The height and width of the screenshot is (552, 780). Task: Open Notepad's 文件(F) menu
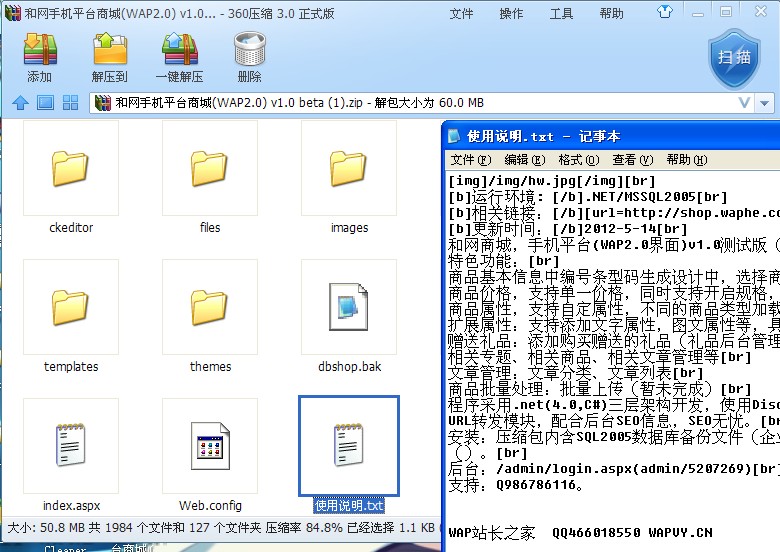(471, 160)
